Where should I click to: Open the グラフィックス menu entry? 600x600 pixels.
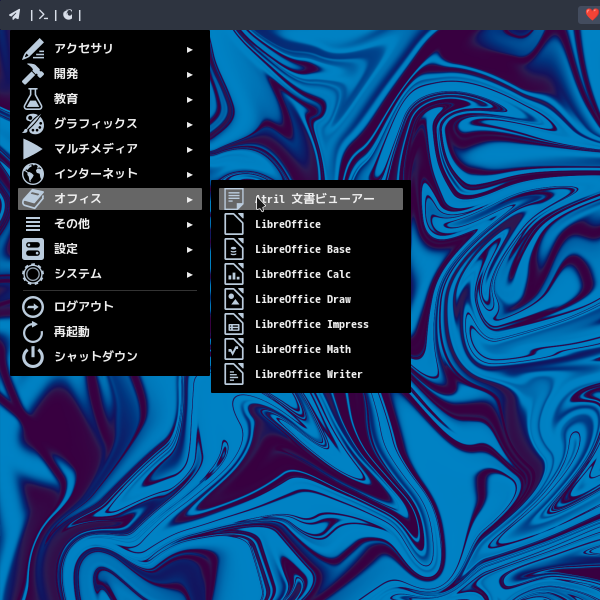(110, 124)
